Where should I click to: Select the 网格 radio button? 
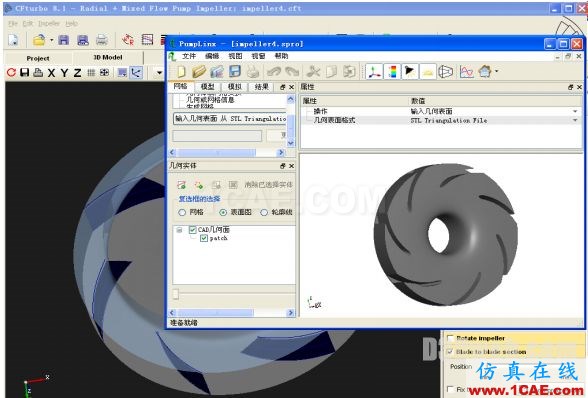(x=182, y=212)
